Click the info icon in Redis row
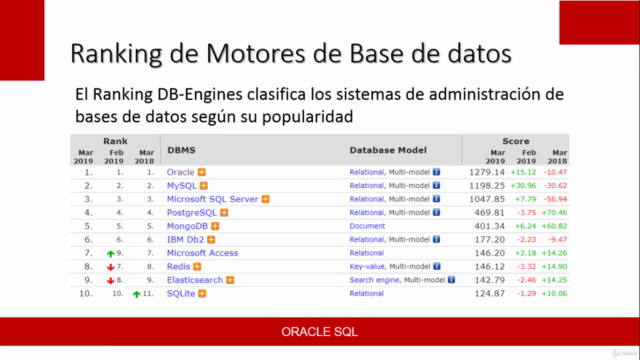 click(x=437, y=266)
